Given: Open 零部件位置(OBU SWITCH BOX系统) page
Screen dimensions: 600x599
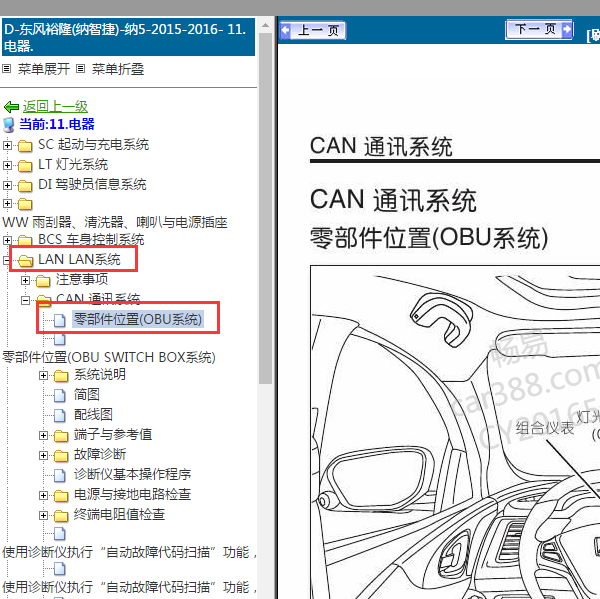Looking at the screenshot, I should (109, 357).
